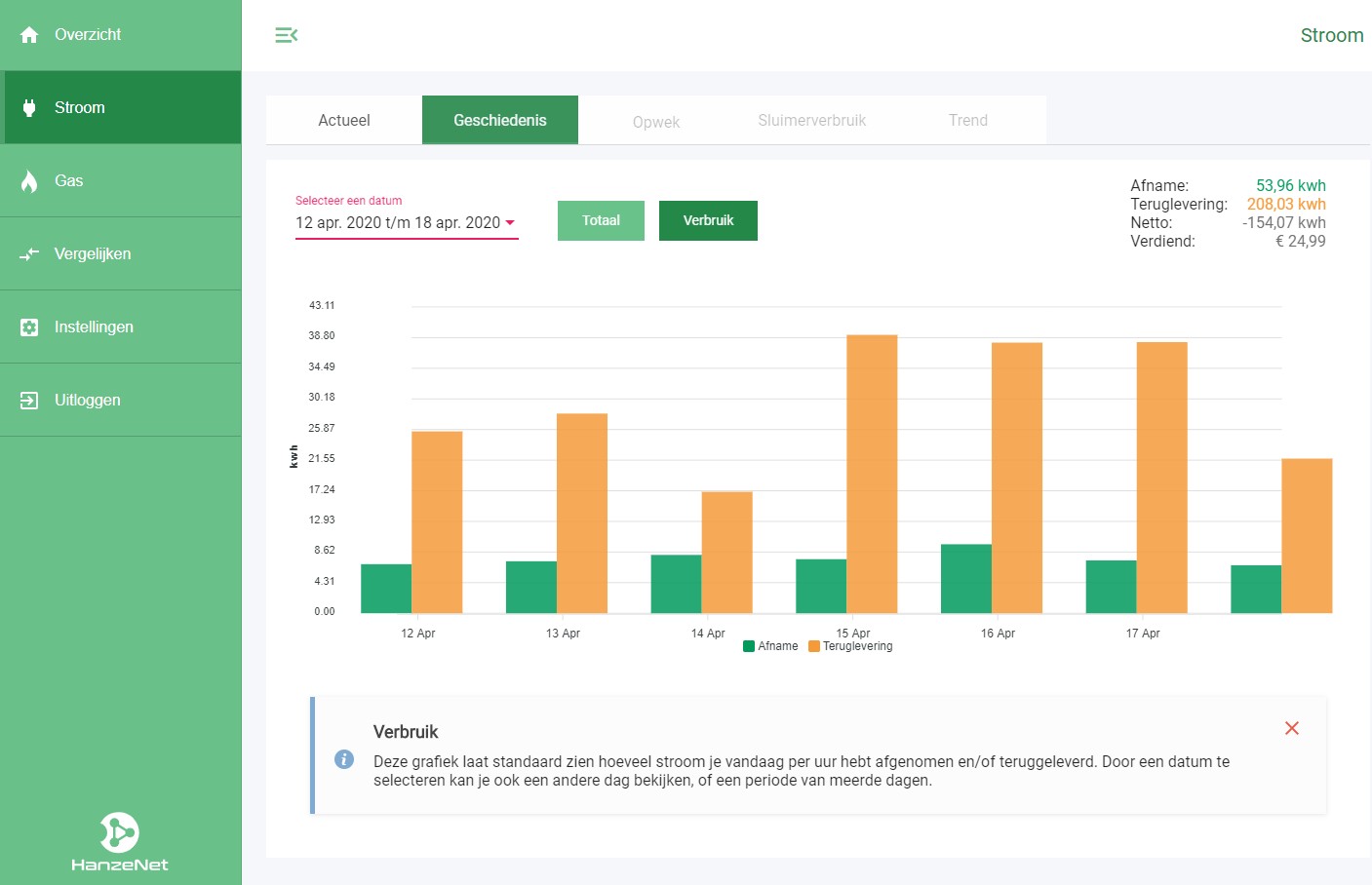Click the Verbruik button
The width and height of the screenshot is (1372, 885).
[x=708, y=220]
